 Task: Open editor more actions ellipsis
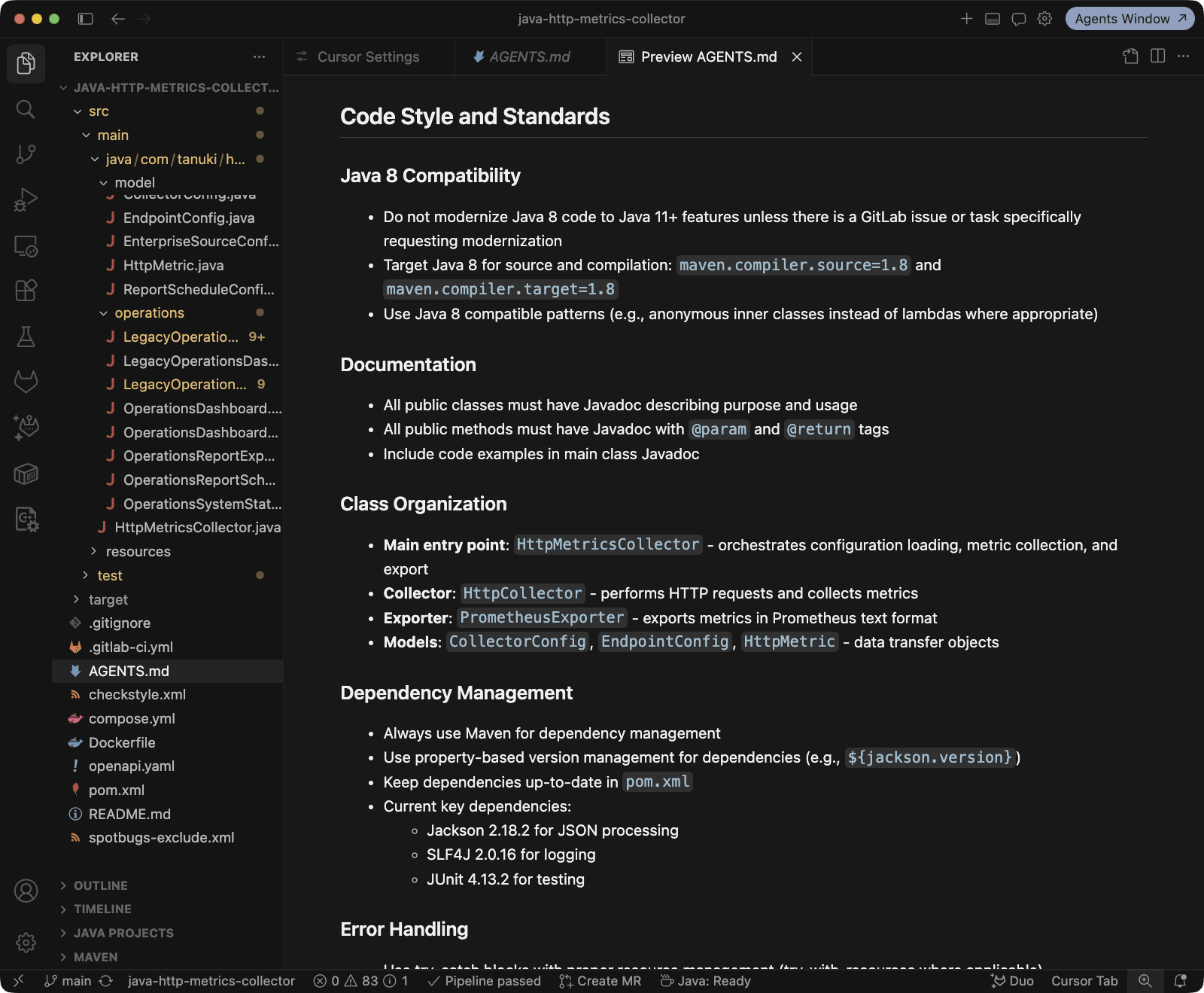pos(1184,56)
